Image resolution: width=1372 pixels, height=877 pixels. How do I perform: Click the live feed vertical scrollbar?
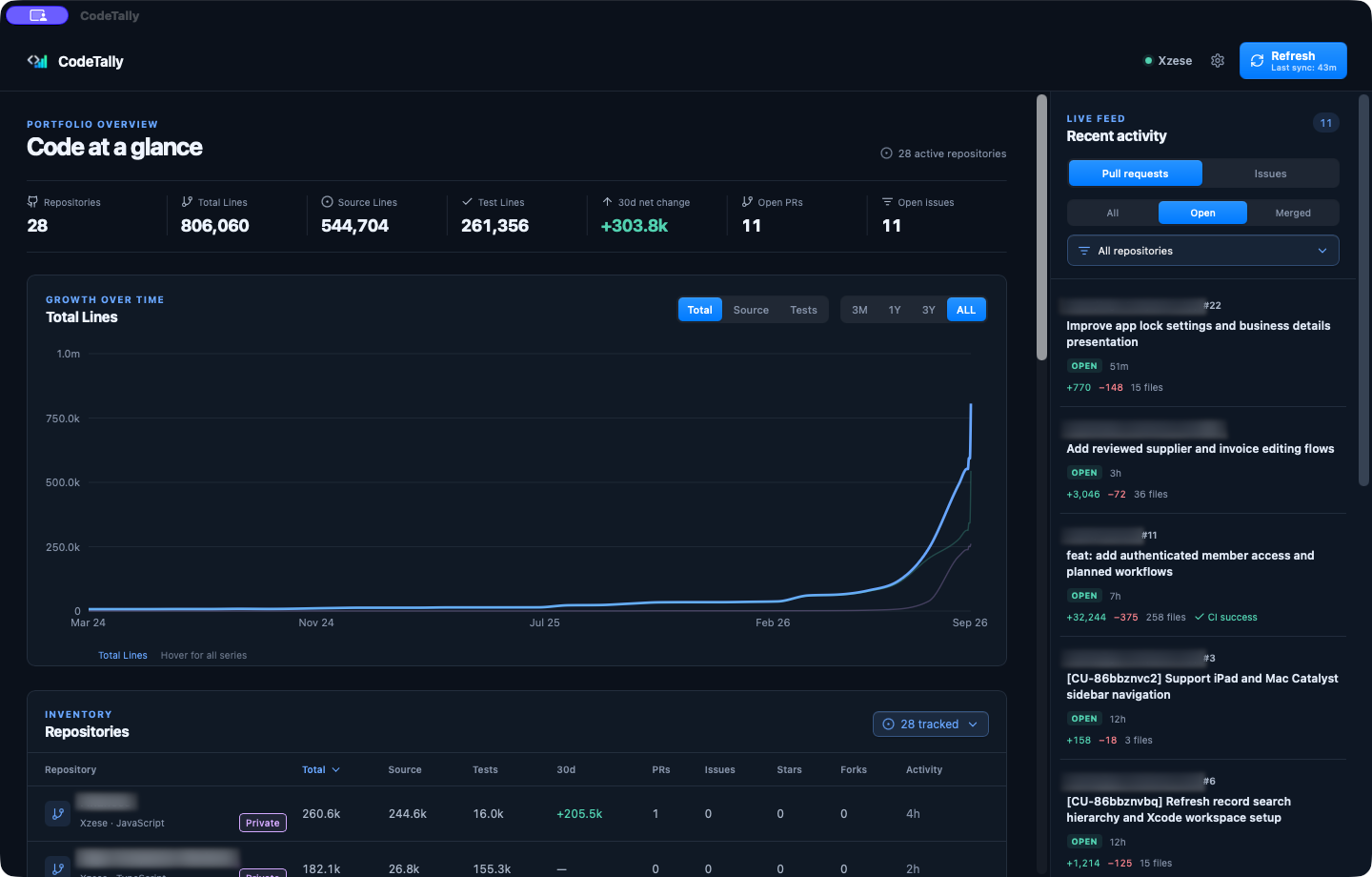click(x=1363, y=290)
